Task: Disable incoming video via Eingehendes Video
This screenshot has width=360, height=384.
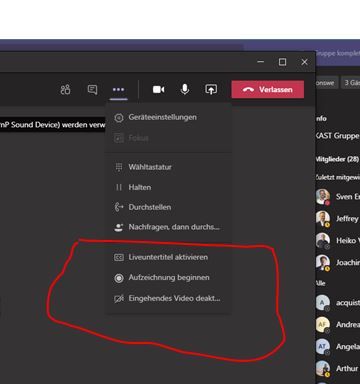Action: tap(168, 298)
